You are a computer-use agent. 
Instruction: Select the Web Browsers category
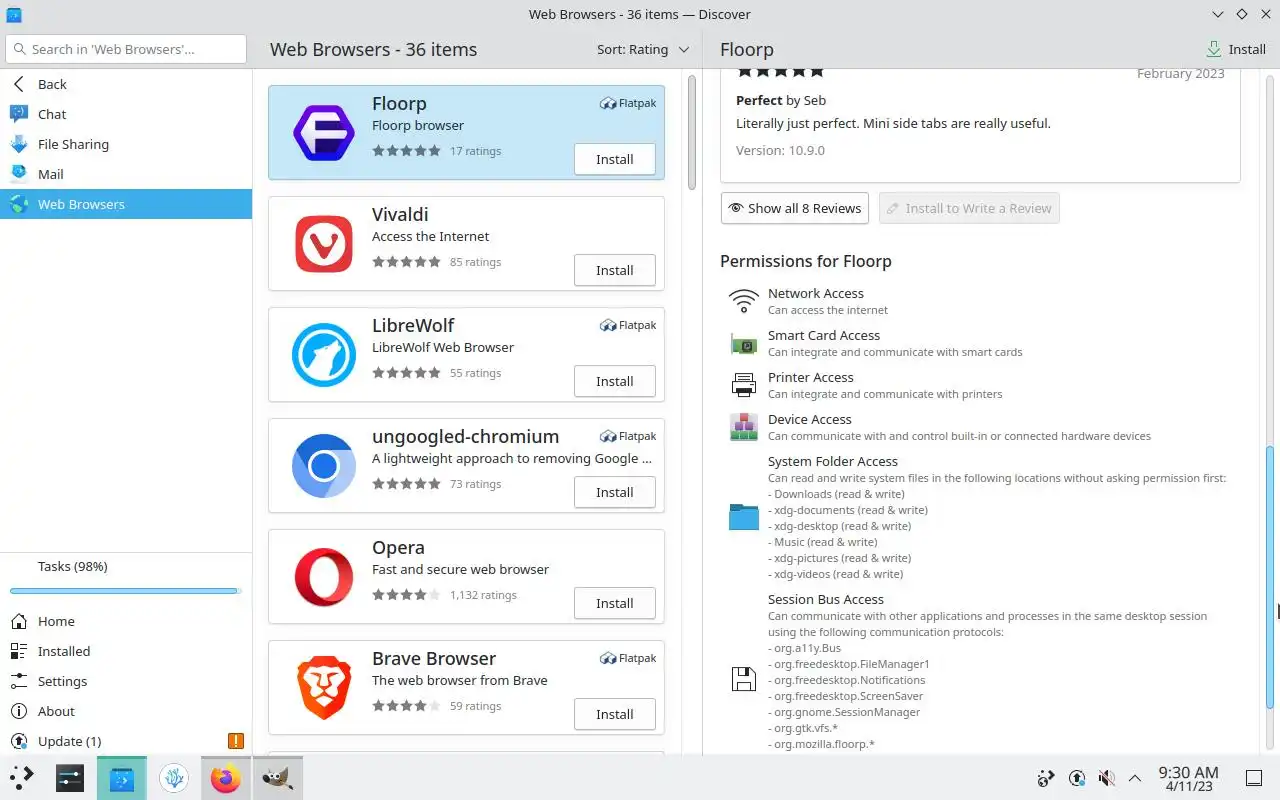point(126,204)
